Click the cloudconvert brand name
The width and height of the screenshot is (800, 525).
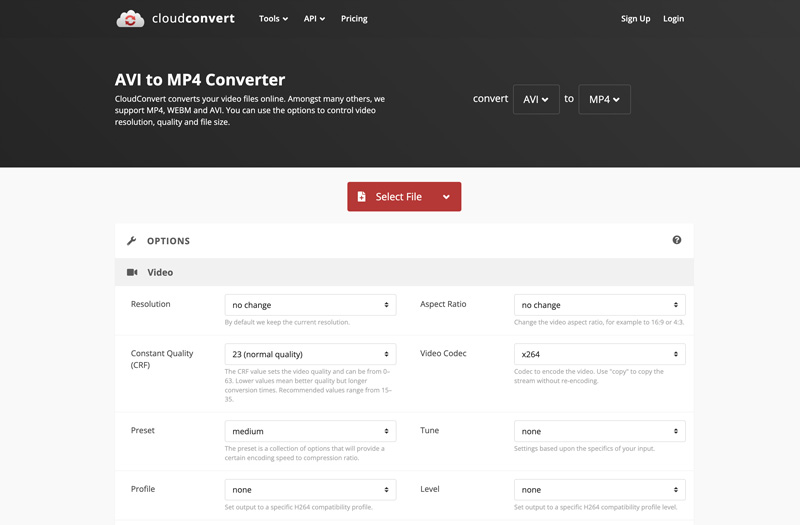click(x=193, y=18)
